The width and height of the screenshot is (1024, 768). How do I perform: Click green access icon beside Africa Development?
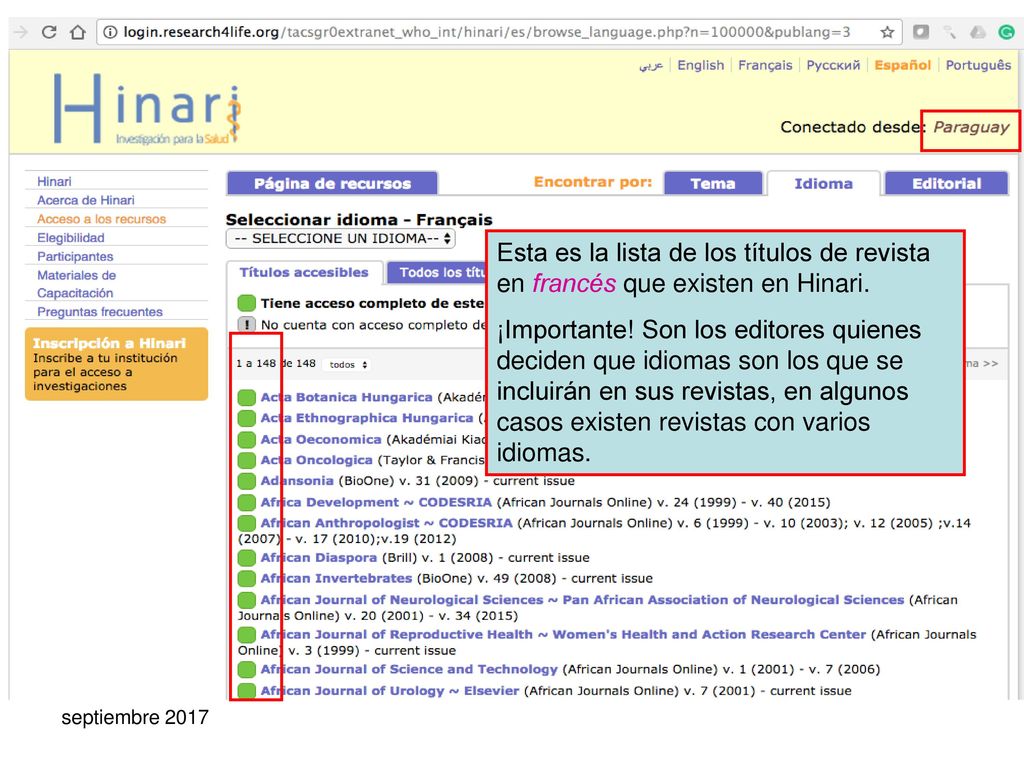(247, 502)
